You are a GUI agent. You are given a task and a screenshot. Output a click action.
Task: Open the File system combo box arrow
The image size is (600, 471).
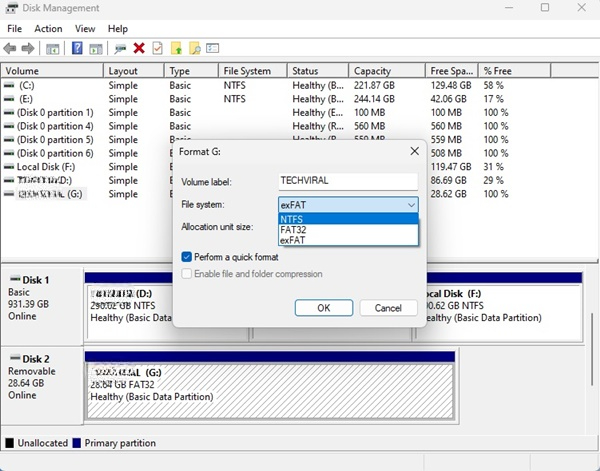411,205
